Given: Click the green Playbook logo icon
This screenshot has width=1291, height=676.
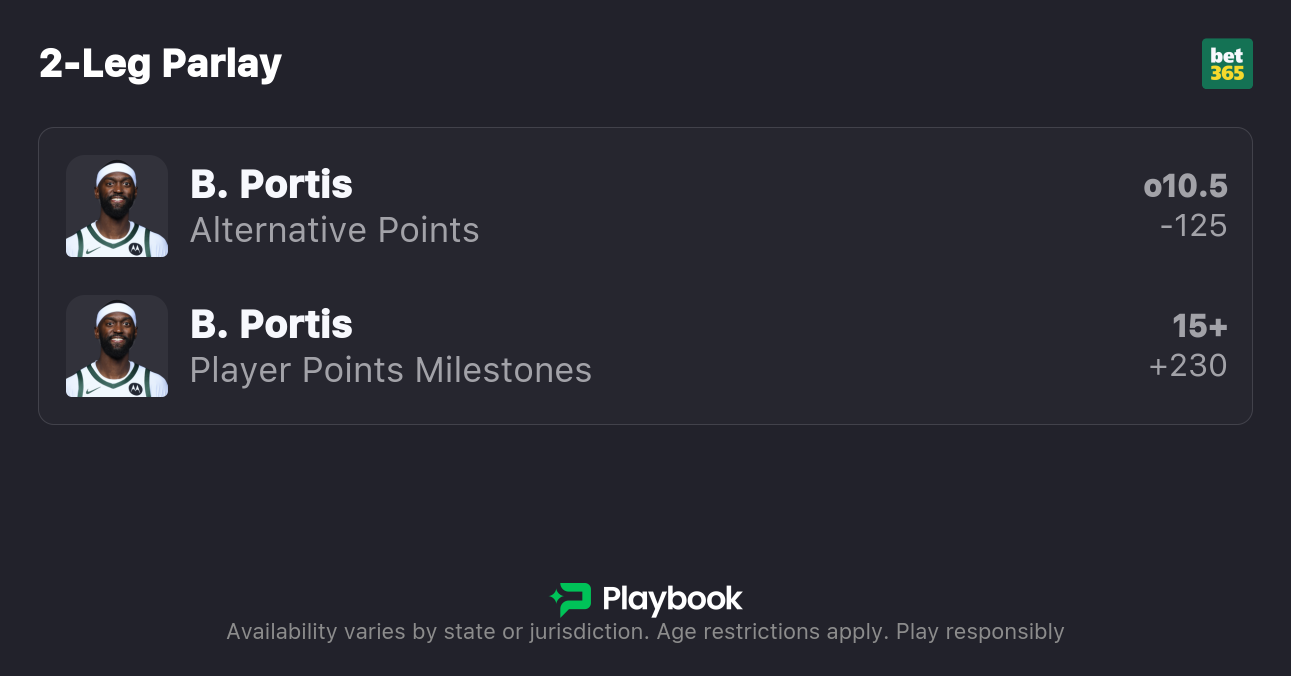Looking at the screenshot, I should (571, 599).
